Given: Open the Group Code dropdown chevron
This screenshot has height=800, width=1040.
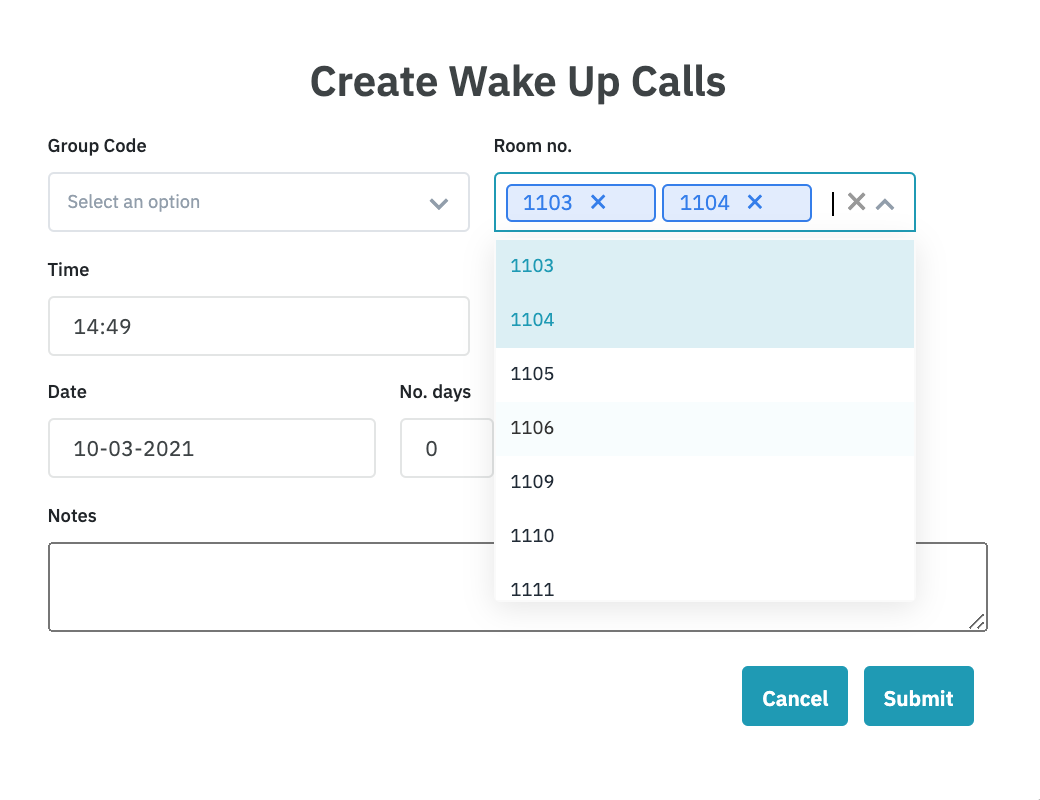Looking at the screenshot, I should 438,203.
